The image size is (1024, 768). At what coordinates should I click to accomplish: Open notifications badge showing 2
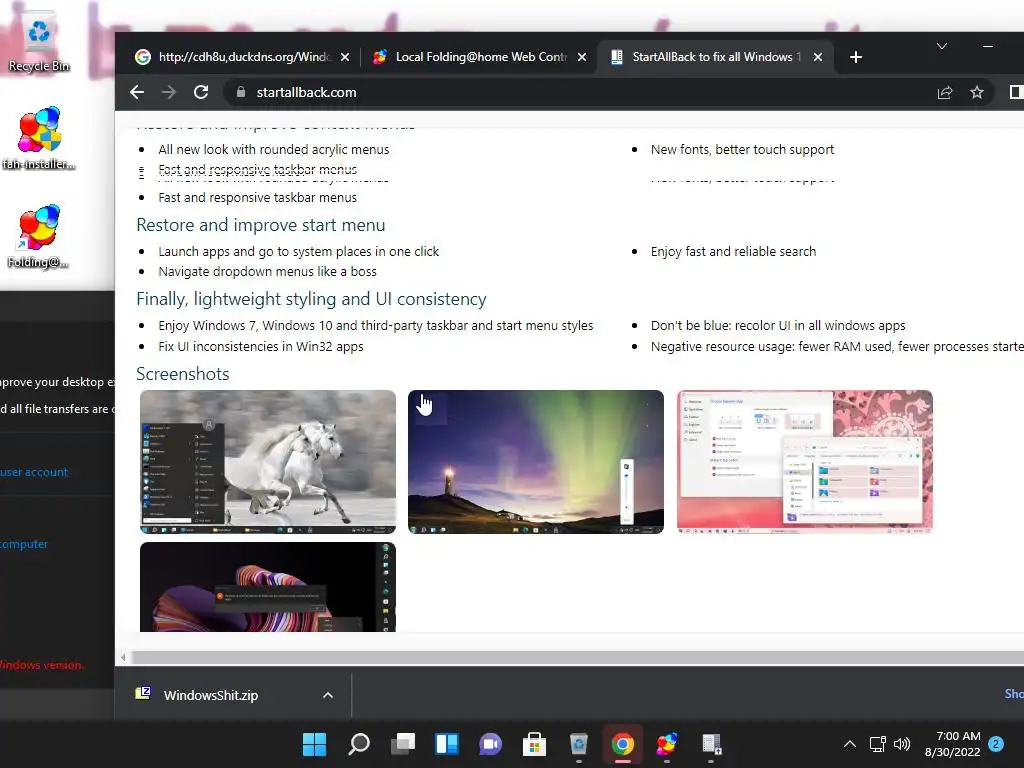tap(996, 744)
